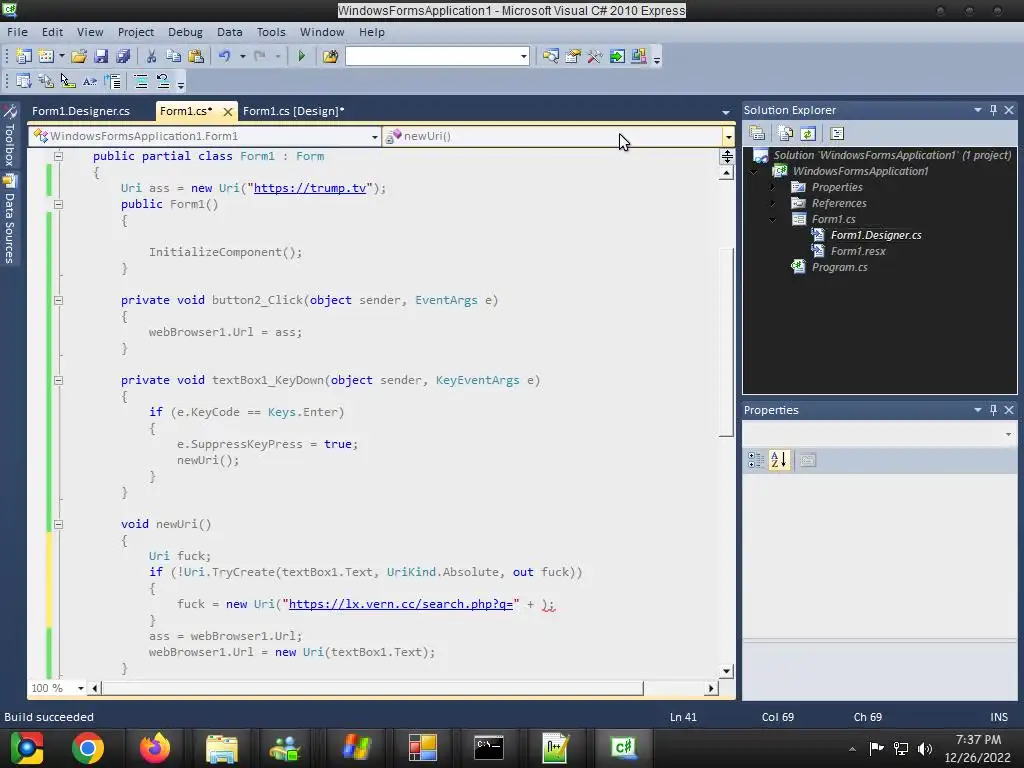The width and height of the screenshot is (1024, 768).
Task: Open the 100 % zoom dropdown
Action: pyautogui.click(x=80, y=688)
